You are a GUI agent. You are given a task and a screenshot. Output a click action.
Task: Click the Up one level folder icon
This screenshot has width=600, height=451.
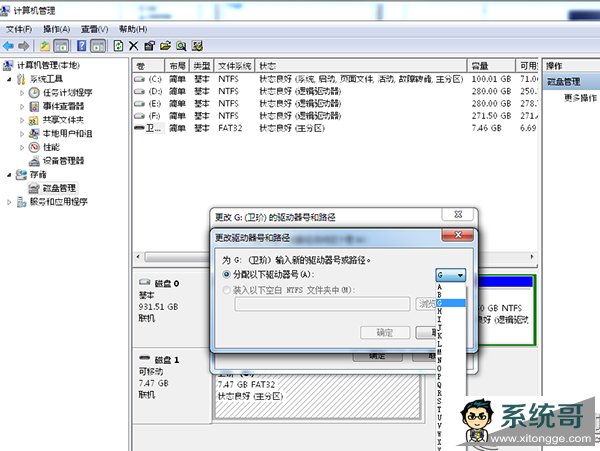click(x=45, y=46)
